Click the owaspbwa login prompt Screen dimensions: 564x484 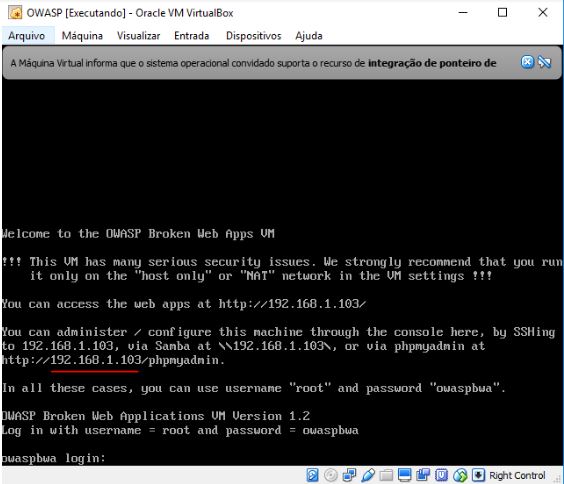coord(53,458)
